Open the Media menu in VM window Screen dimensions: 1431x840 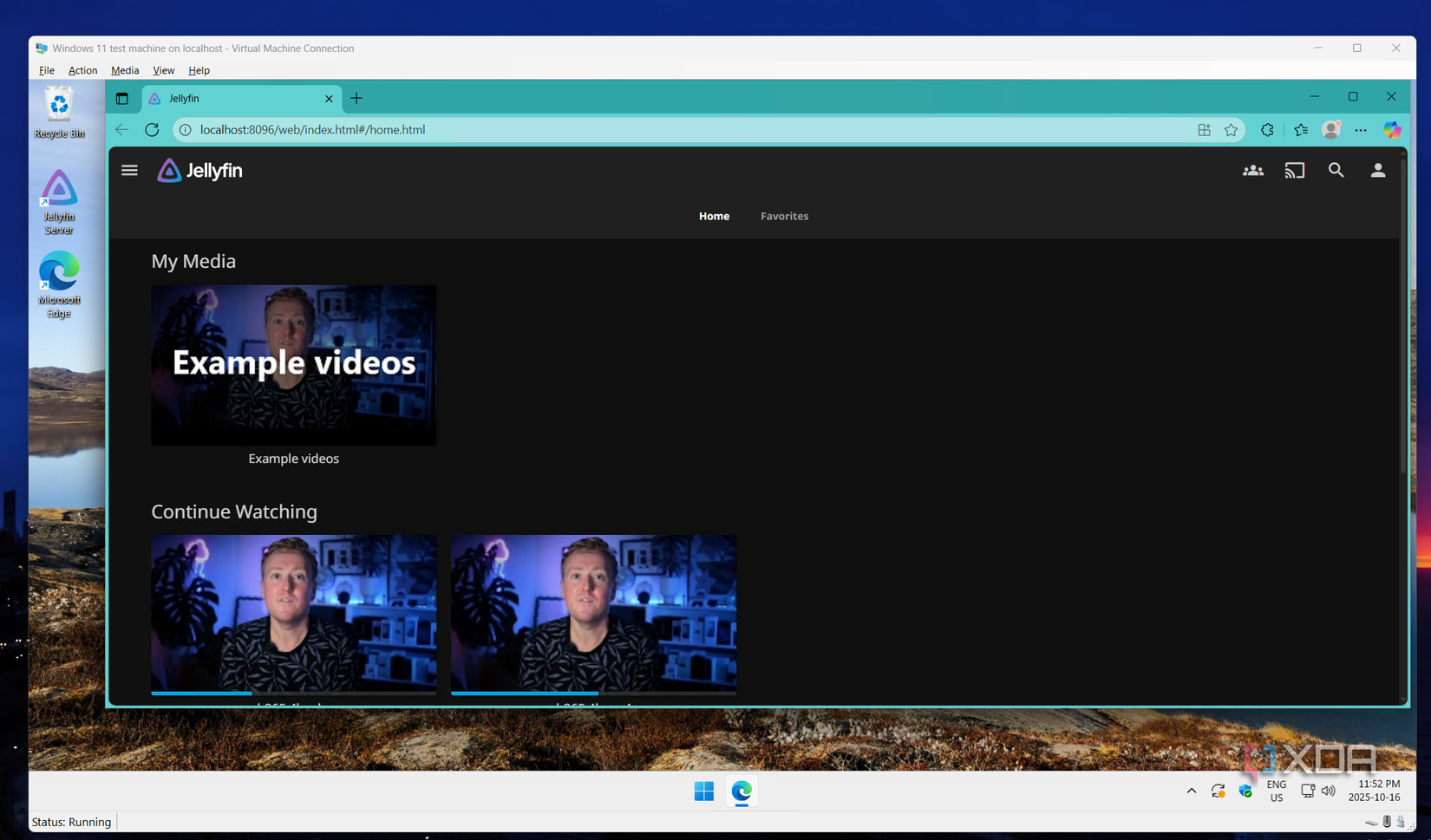click(125, 71)
